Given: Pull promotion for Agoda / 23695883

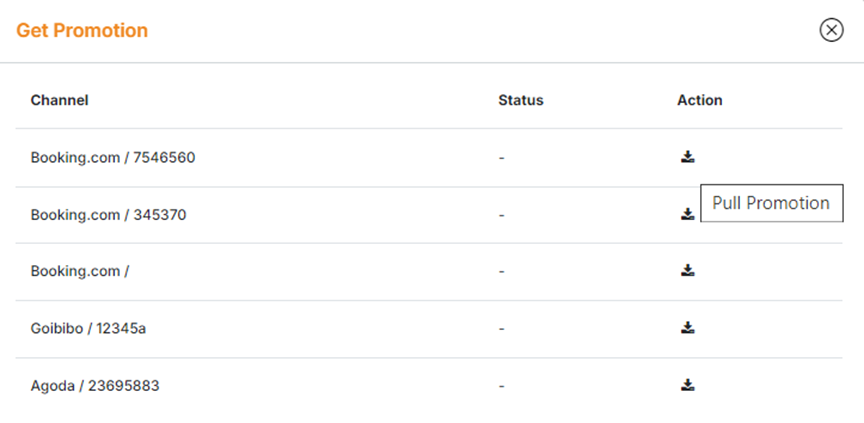Looking at the screenshot, I should click(x=687, y=385).
